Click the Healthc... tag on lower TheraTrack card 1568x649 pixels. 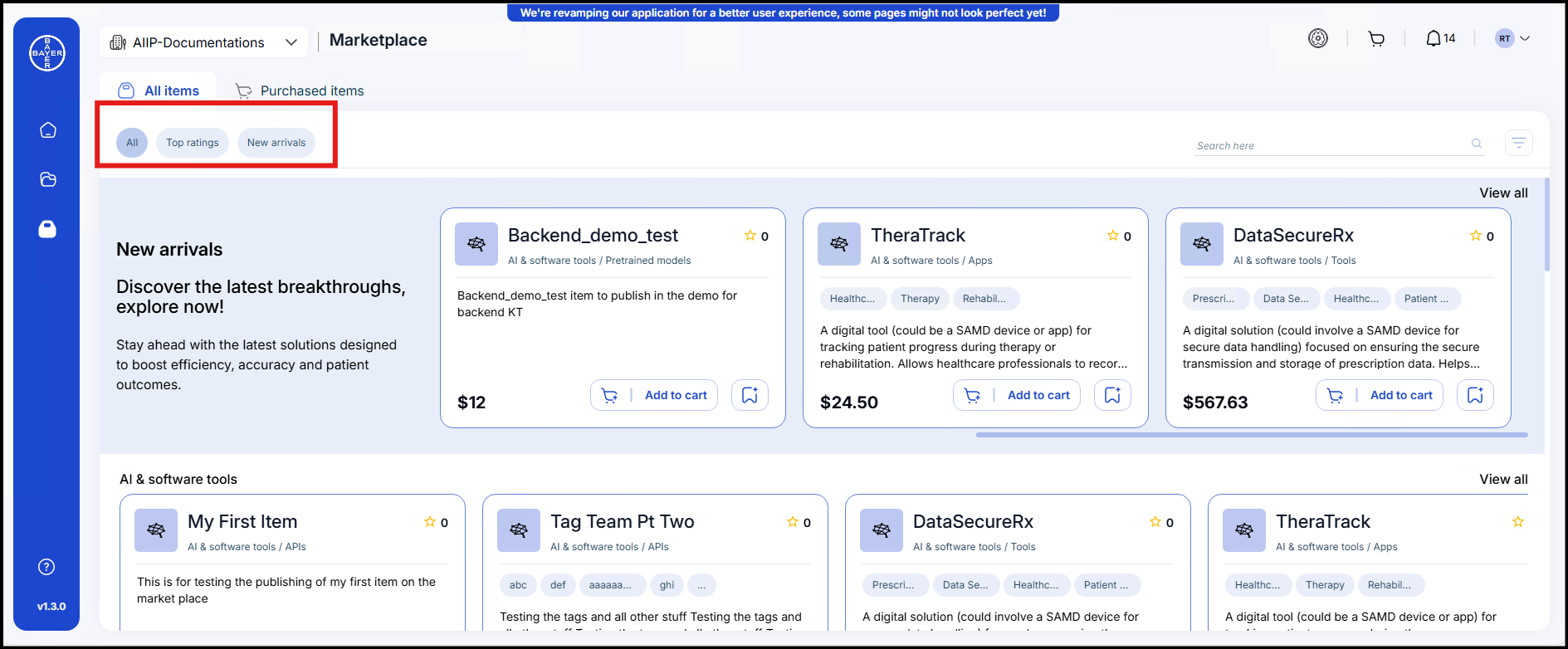tap(1258, 585)
